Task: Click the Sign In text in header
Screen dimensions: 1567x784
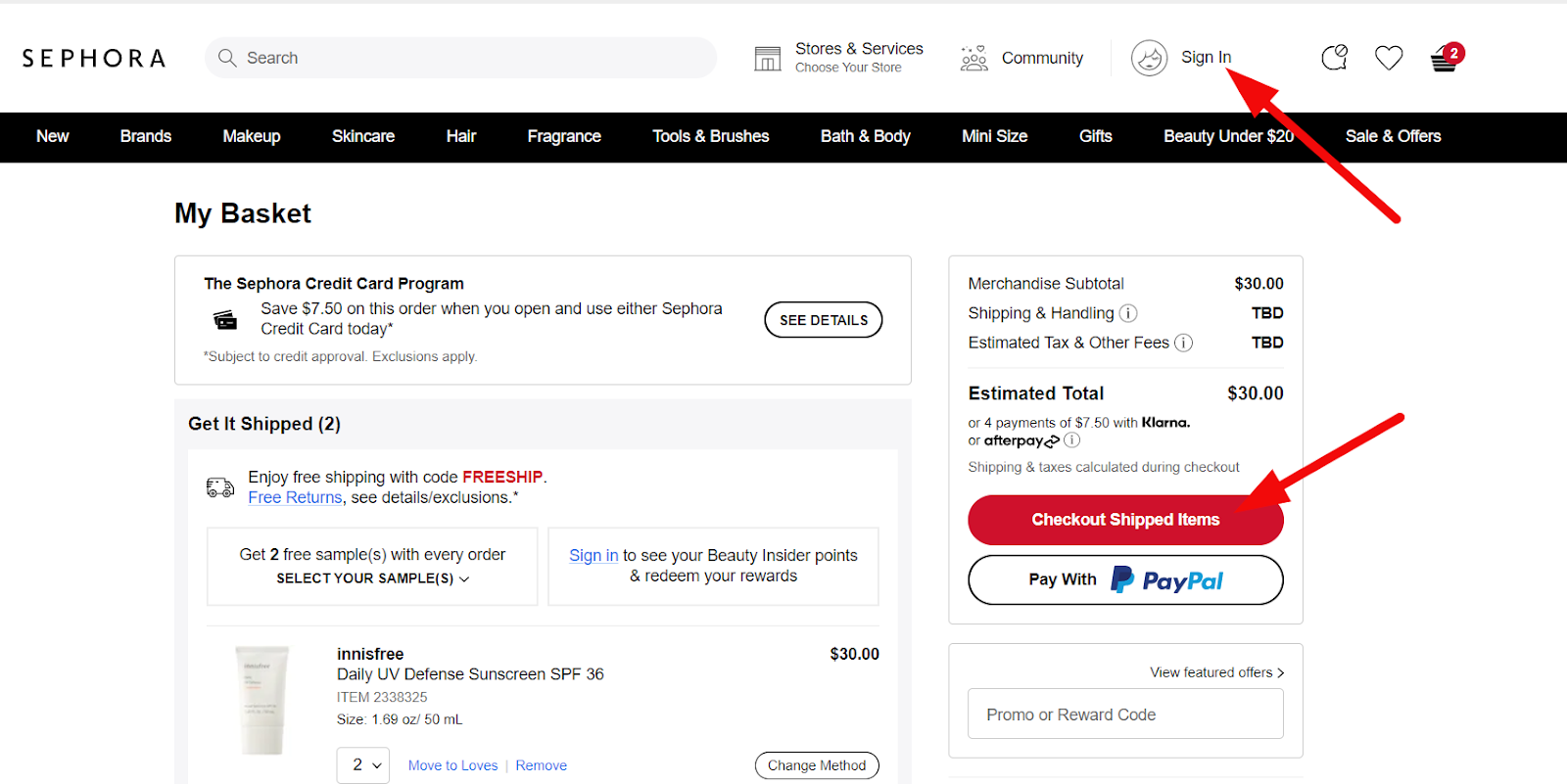Action: coord(1206,57)
